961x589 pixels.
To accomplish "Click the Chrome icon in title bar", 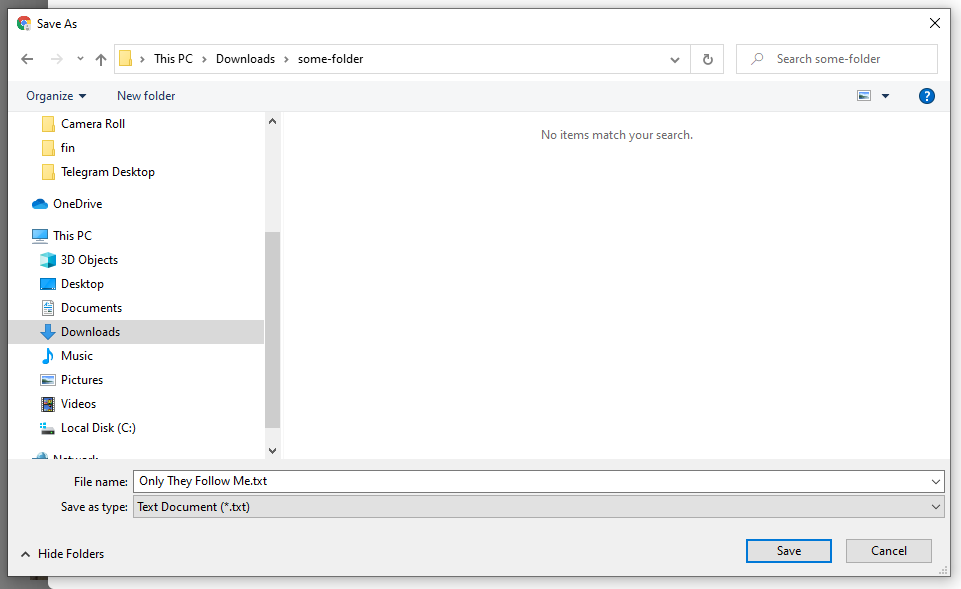I will point(24,23).
